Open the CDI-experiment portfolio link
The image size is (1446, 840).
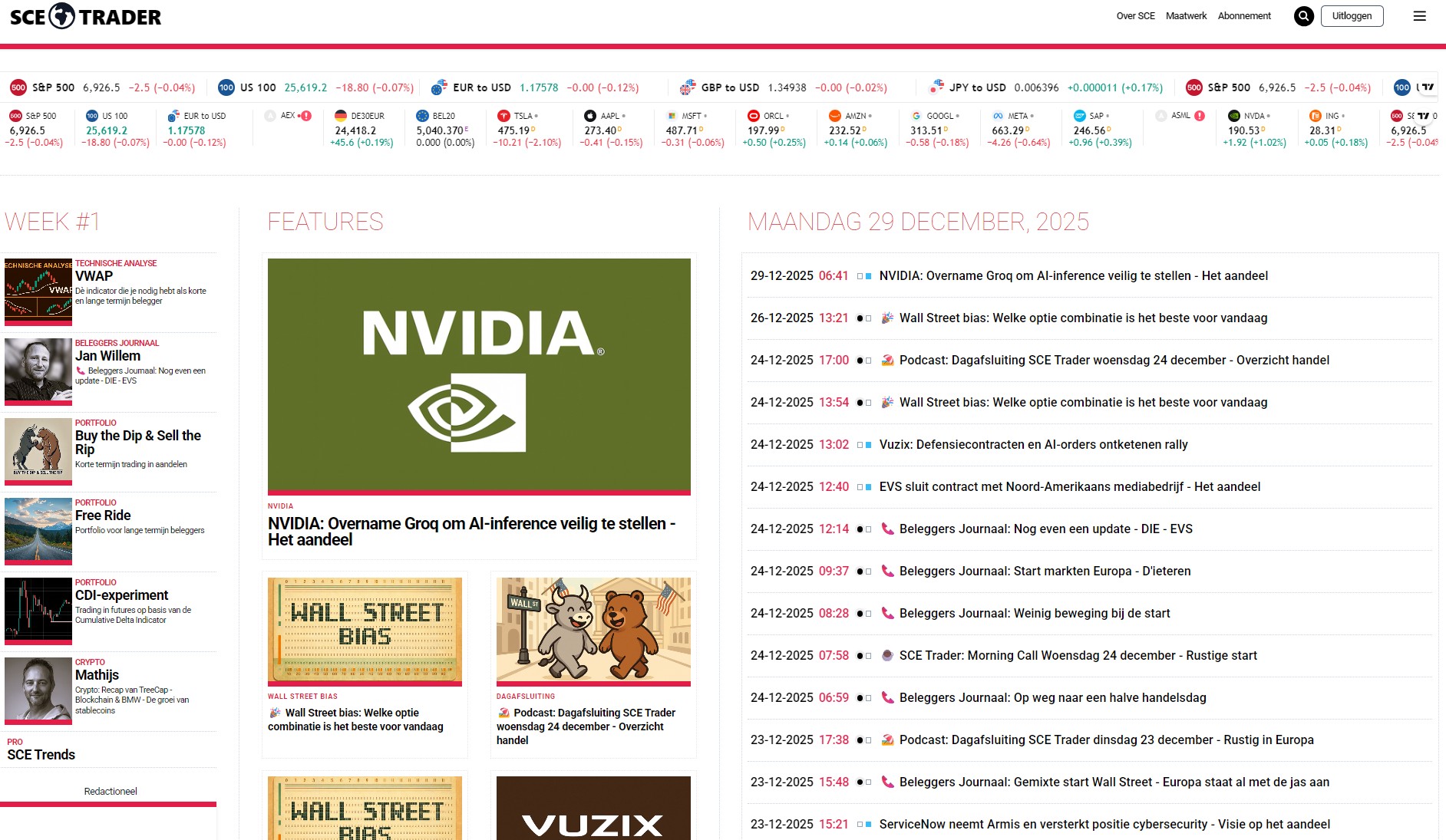click(121, 595)
